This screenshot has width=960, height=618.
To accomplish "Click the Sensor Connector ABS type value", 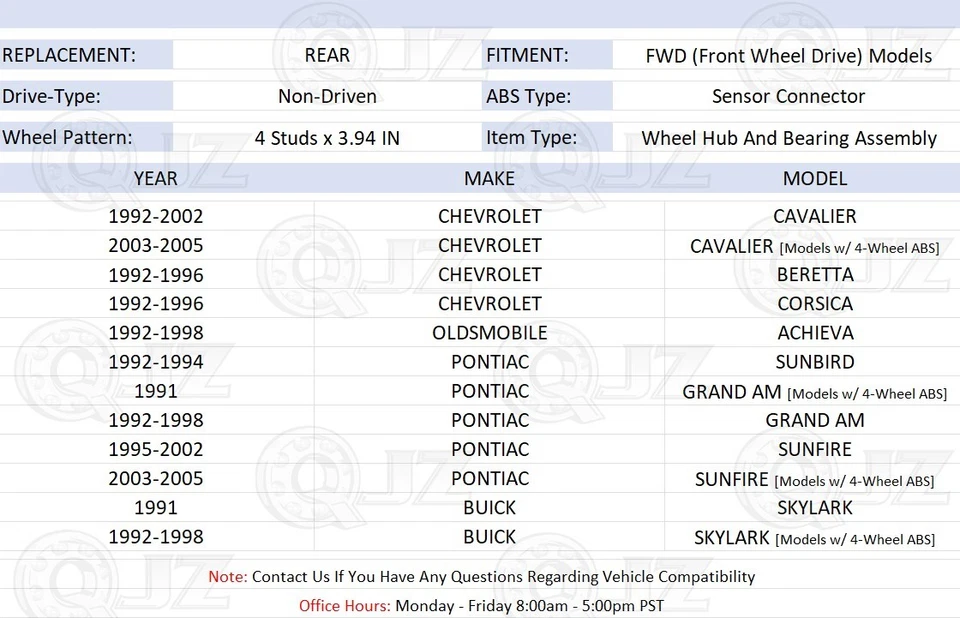I will click(788, 97).
